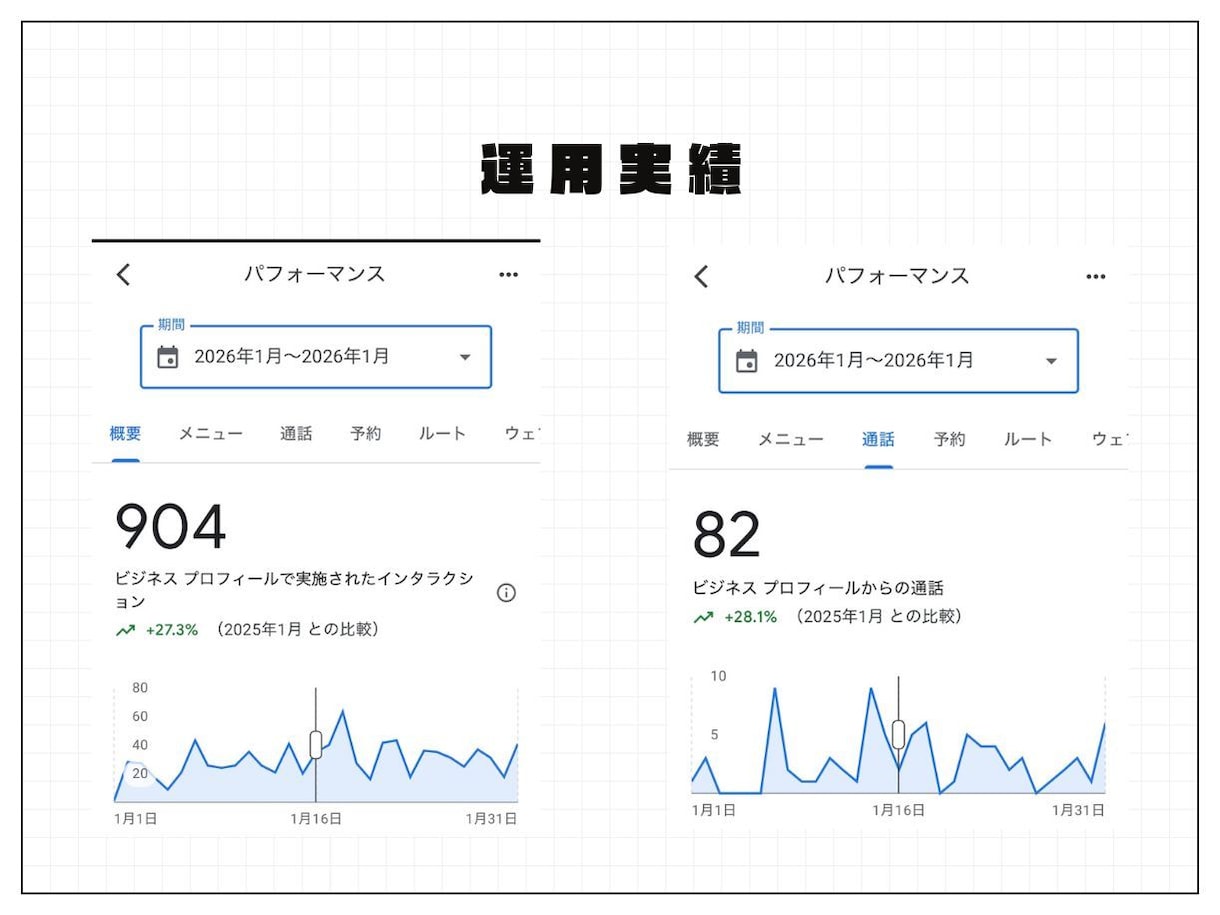Select メニュー tab in left panel

(x=211, y=434)
